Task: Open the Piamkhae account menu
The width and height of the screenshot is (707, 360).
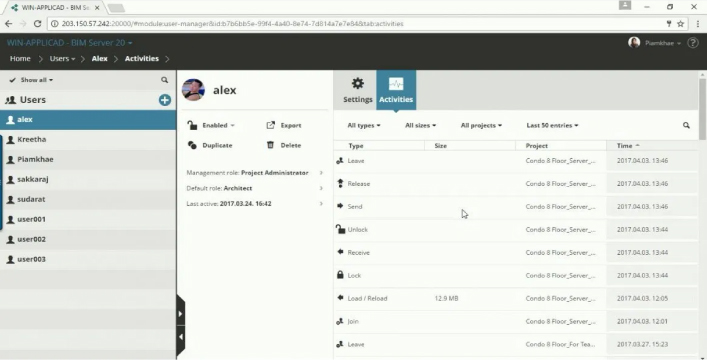Action: (663, 43)
